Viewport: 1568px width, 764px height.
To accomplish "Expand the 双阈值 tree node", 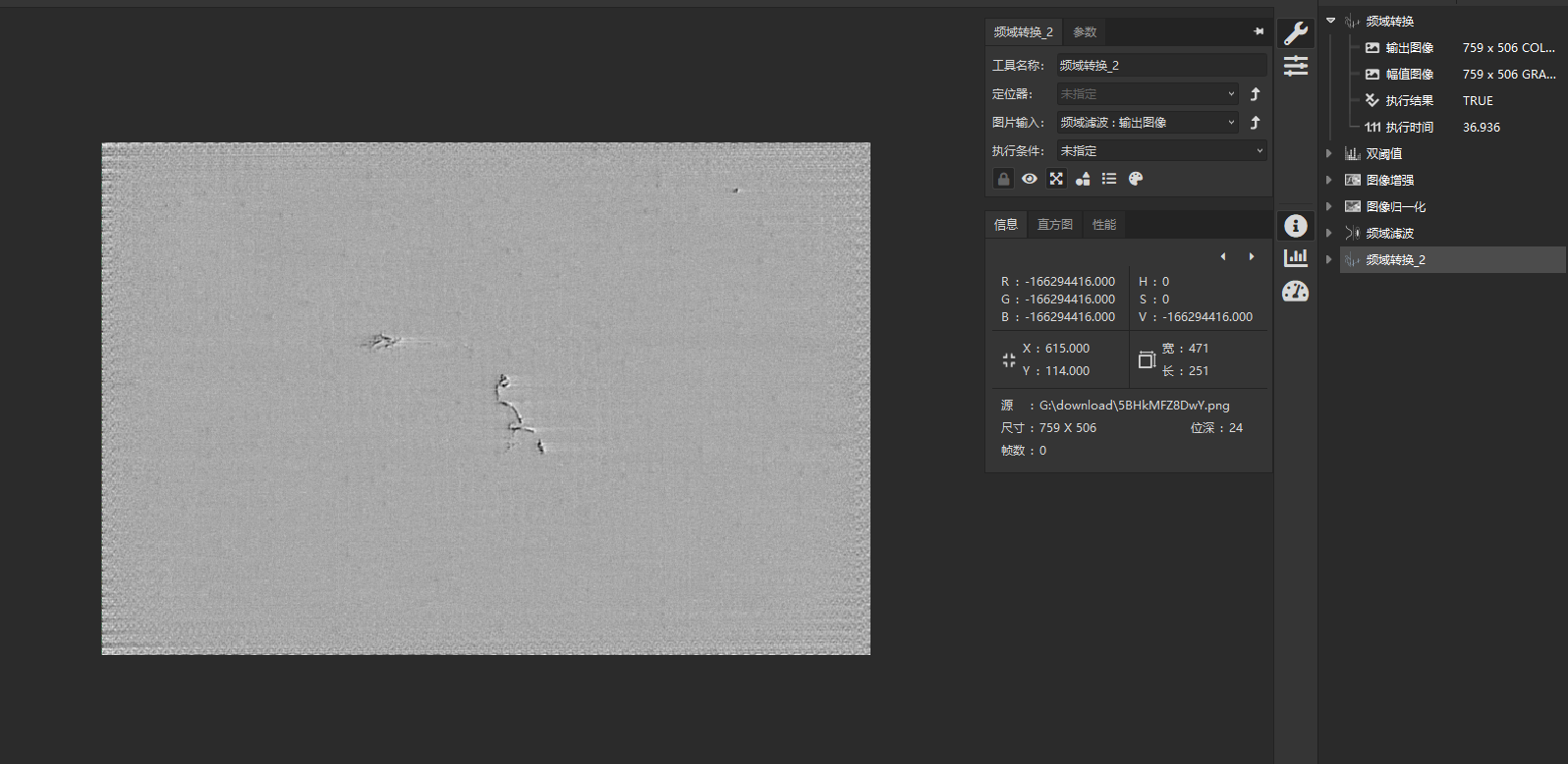I will (1329, 153).
